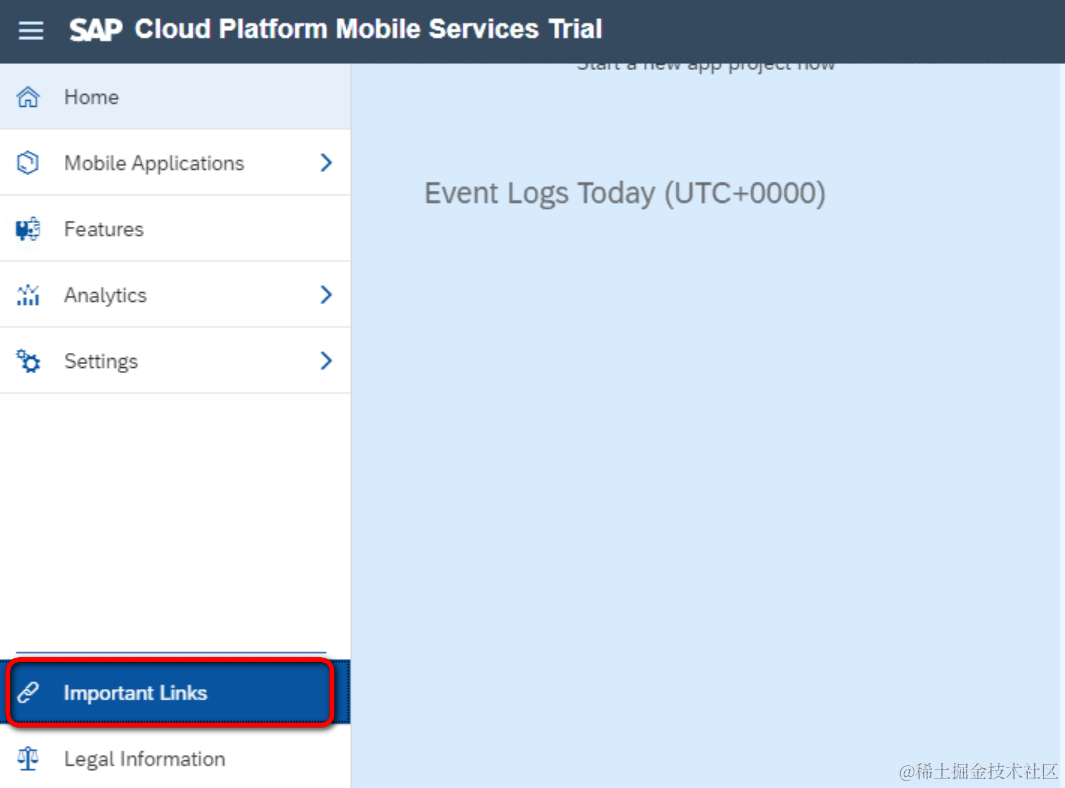Click the Event Logs Today (UTC+0000) heading

pos(625,194)
